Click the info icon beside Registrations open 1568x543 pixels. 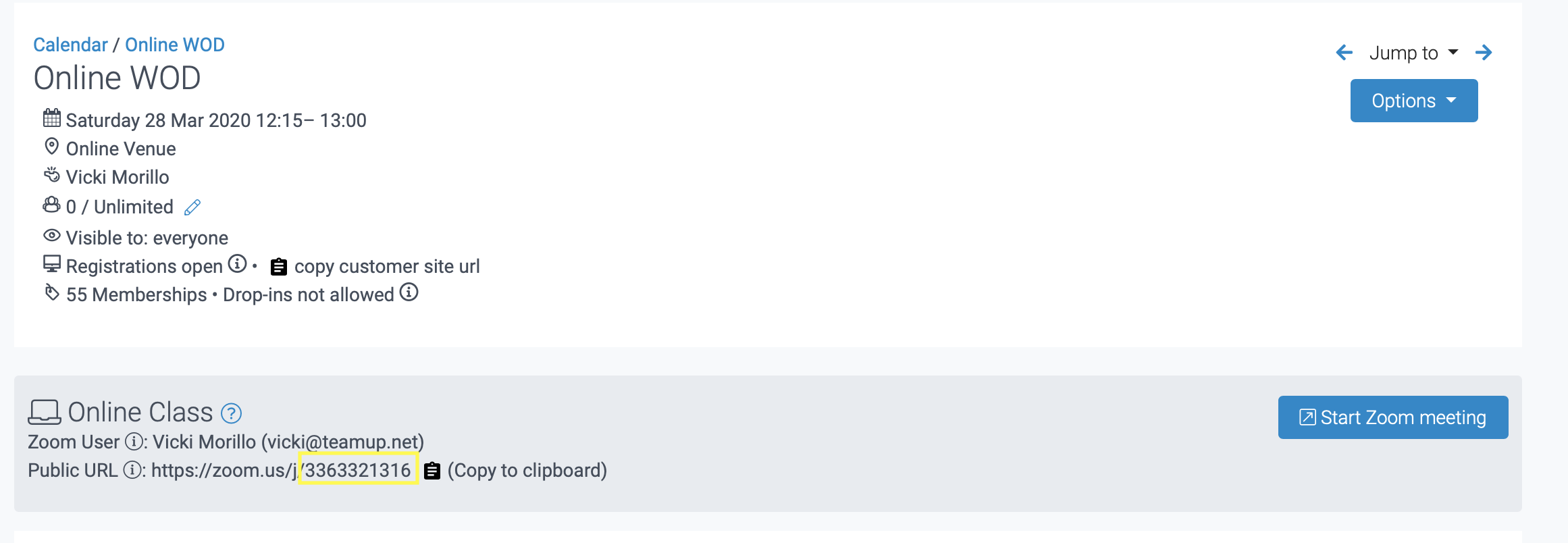[237, 264]
